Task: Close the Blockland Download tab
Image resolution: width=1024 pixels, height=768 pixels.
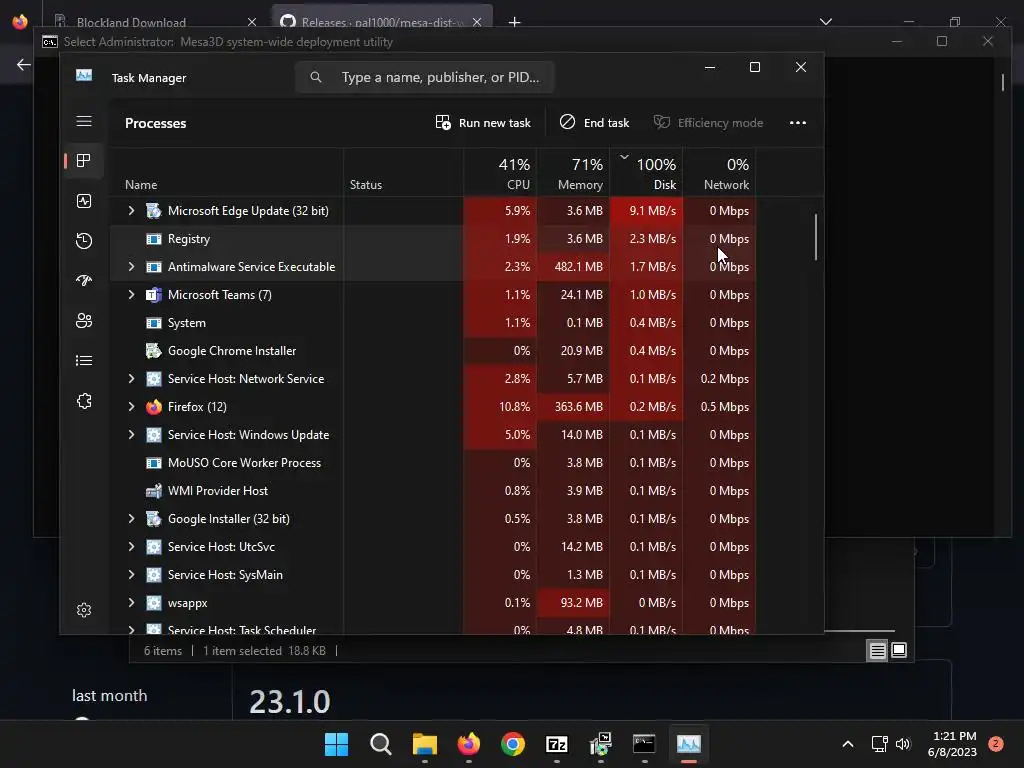Action: [x=252, y=22]
